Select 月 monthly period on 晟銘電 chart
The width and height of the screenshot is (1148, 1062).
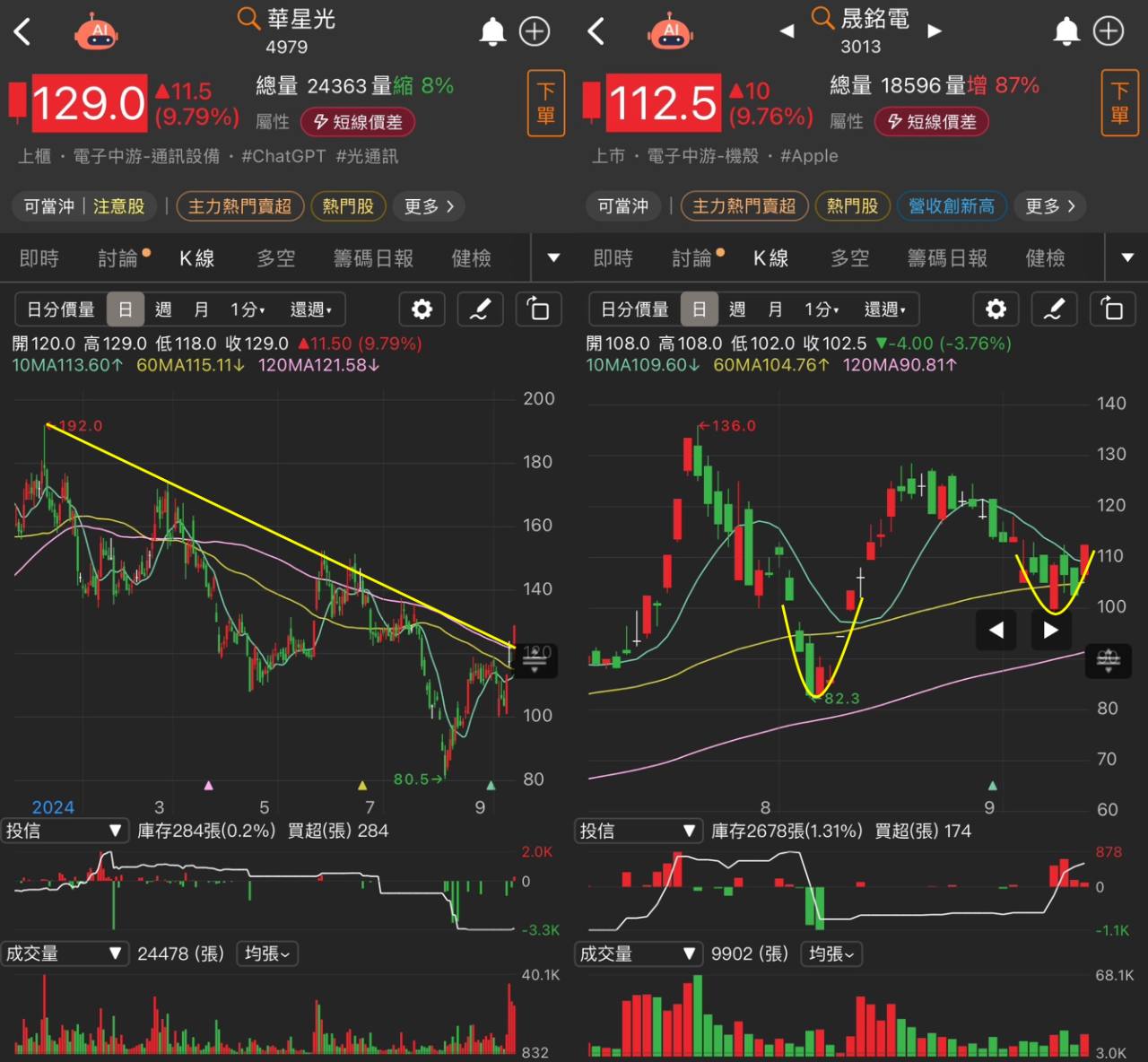coord(776,309)
